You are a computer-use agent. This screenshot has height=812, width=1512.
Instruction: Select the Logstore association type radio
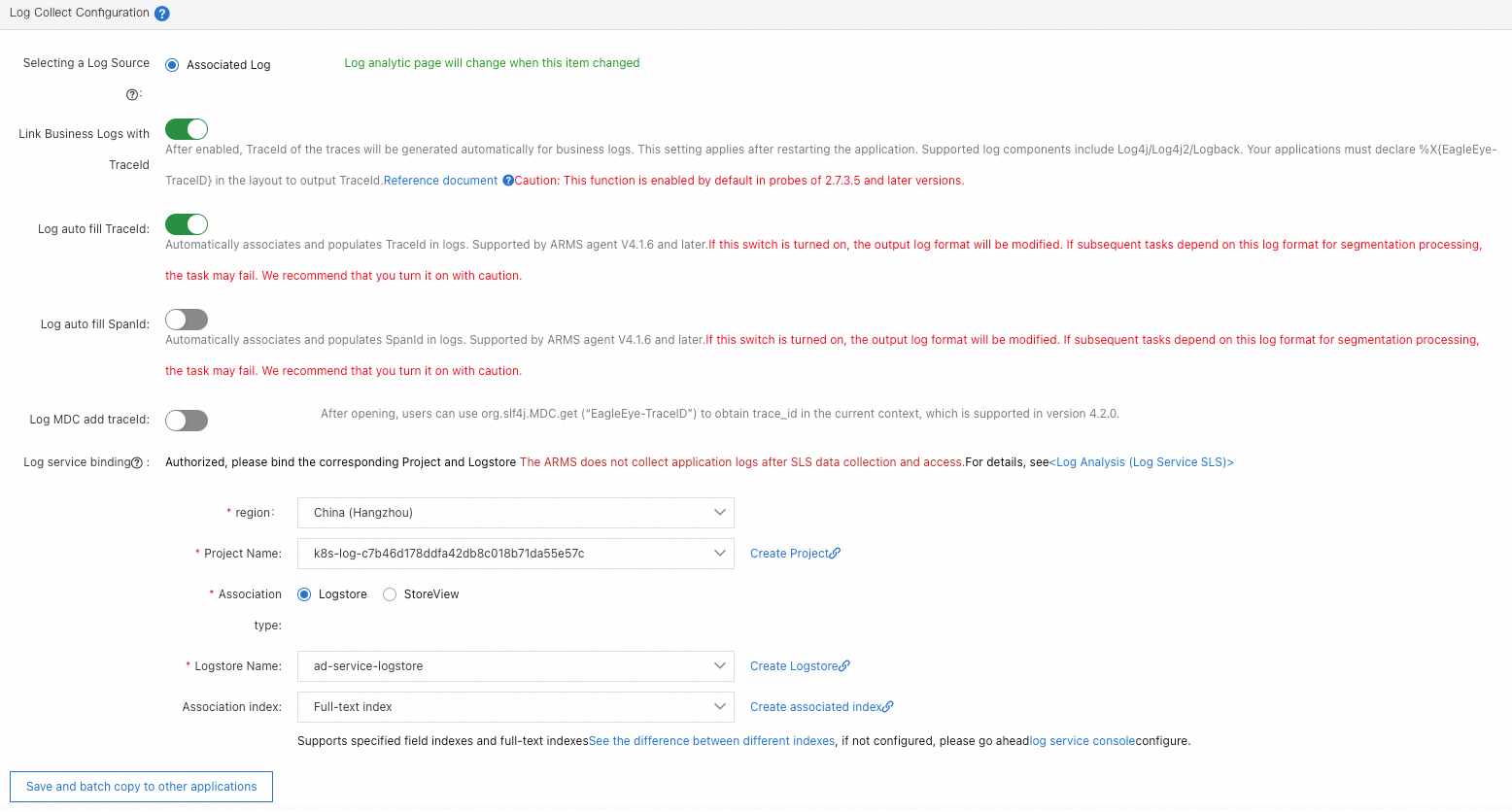[x=304, y=594]
